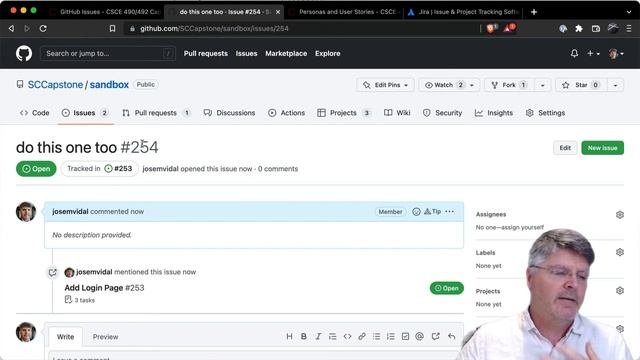Open the Add Login Page #253 link

coord(104,288)
